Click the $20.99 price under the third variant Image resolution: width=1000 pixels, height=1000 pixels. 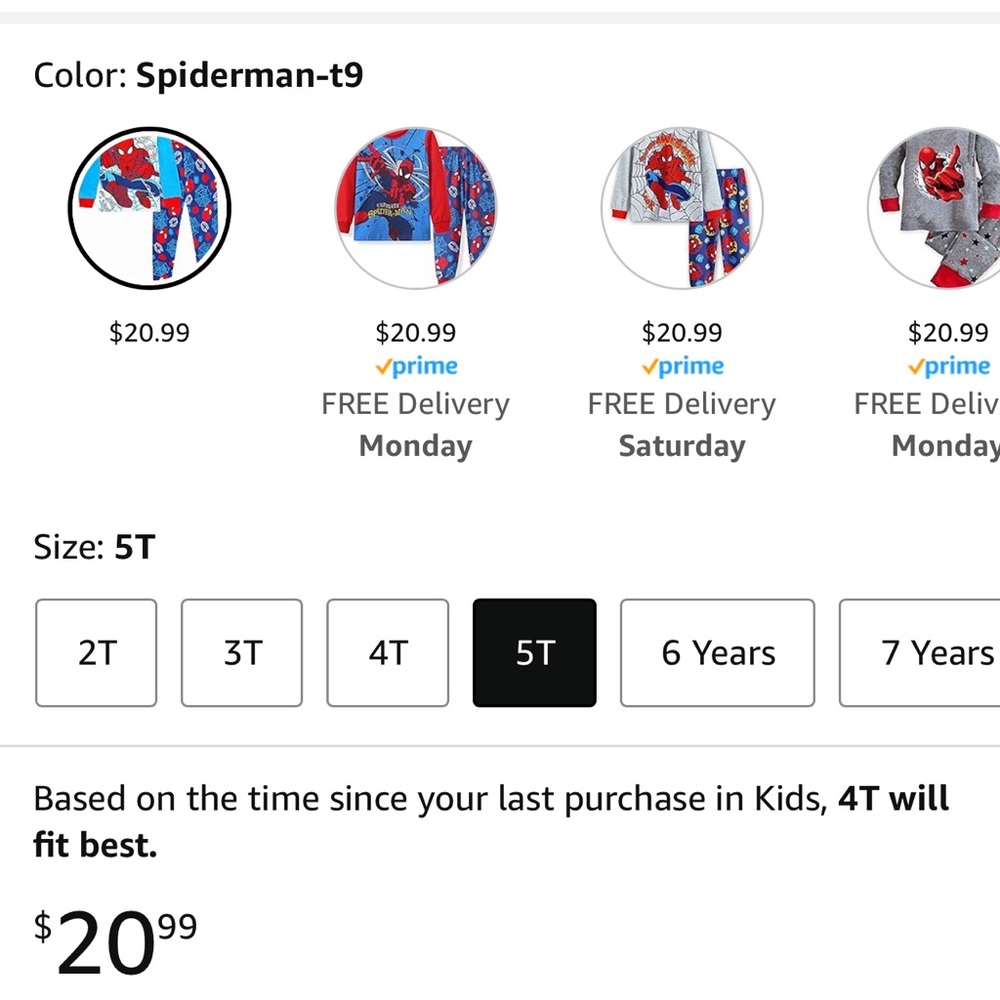(682, 332)
